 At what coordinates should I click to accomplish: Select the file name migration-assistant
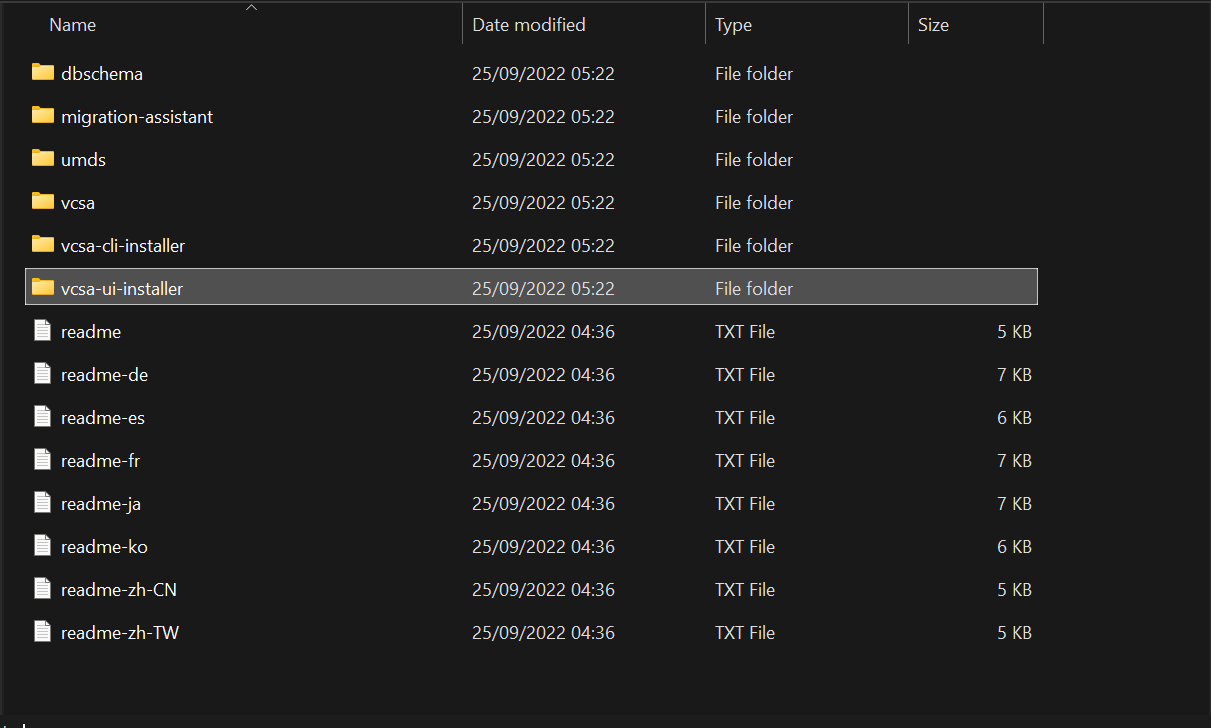[137, 117]
